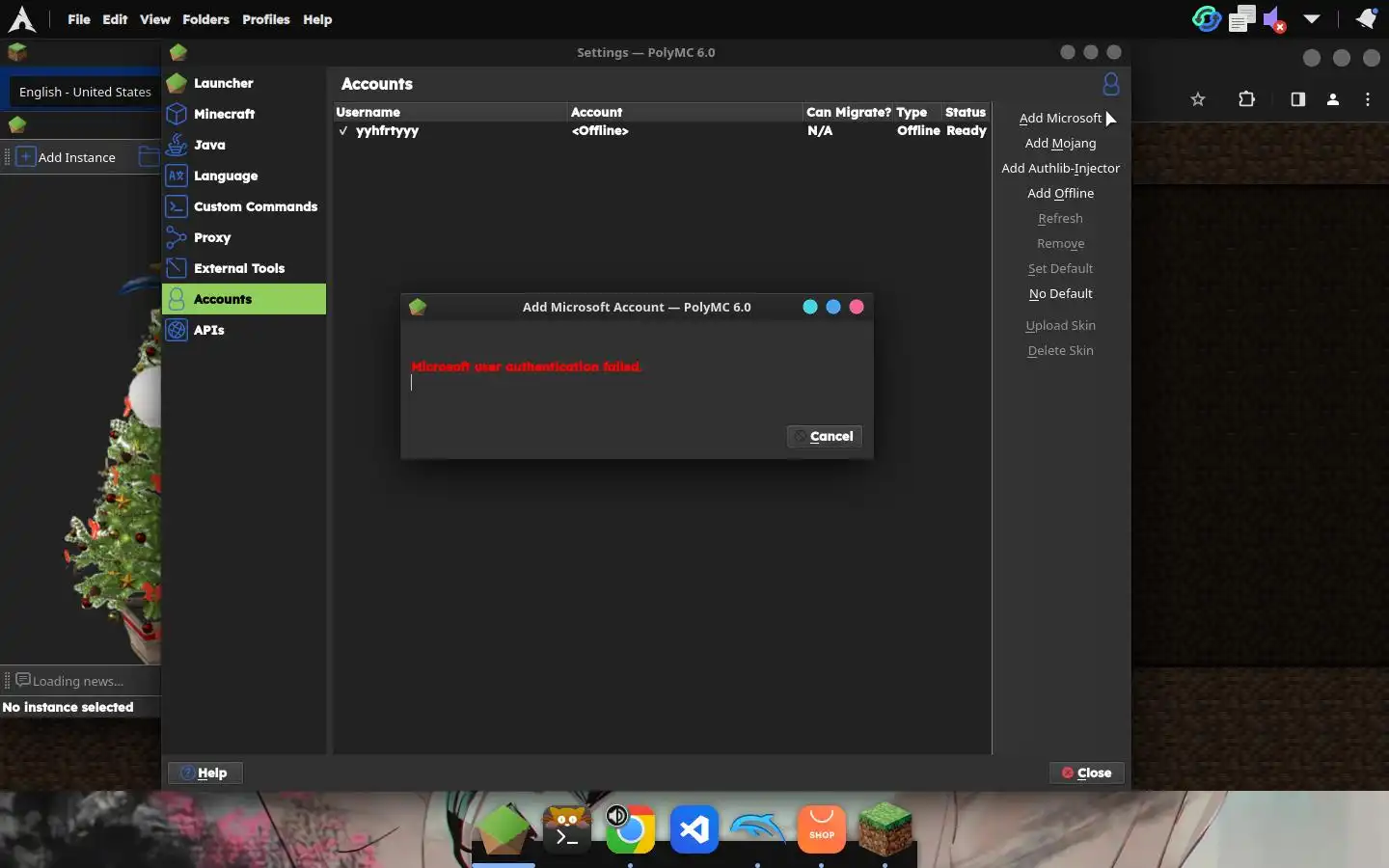Click the Ready status cell
The image size is (1389, 868).
click(x=966, y=130)
